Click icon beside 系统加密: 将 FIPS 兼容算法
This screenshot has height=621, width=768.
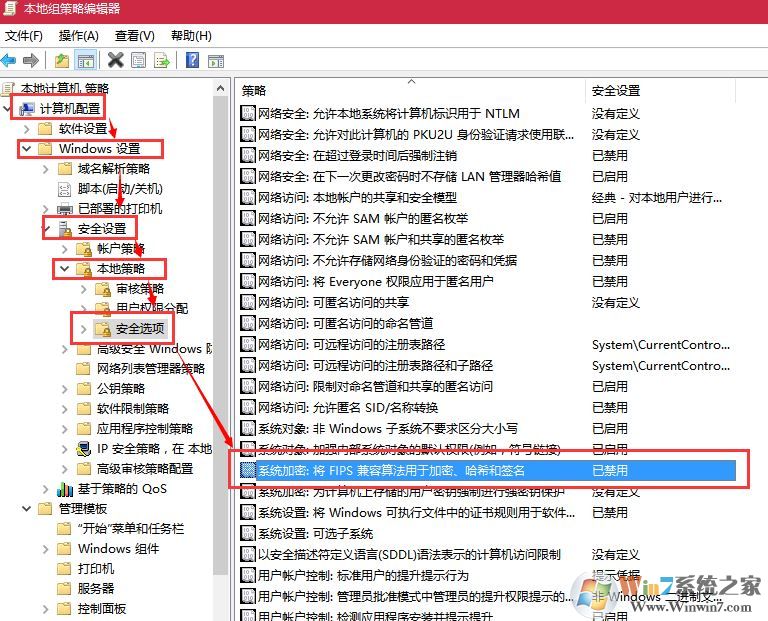click(248, 470)
